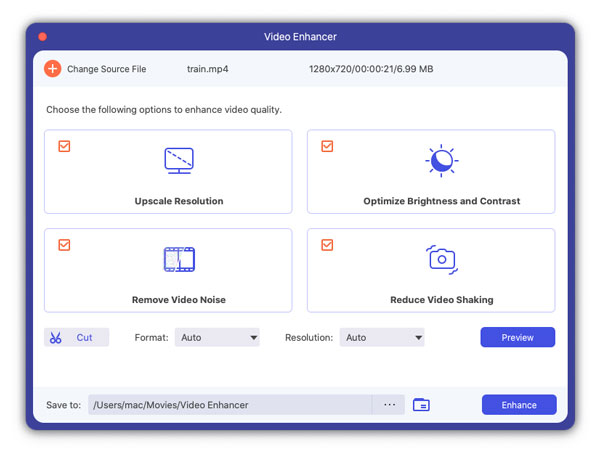Close the Video Enhancer window
The image size is (600, 458).
click(x=42, y=37)
